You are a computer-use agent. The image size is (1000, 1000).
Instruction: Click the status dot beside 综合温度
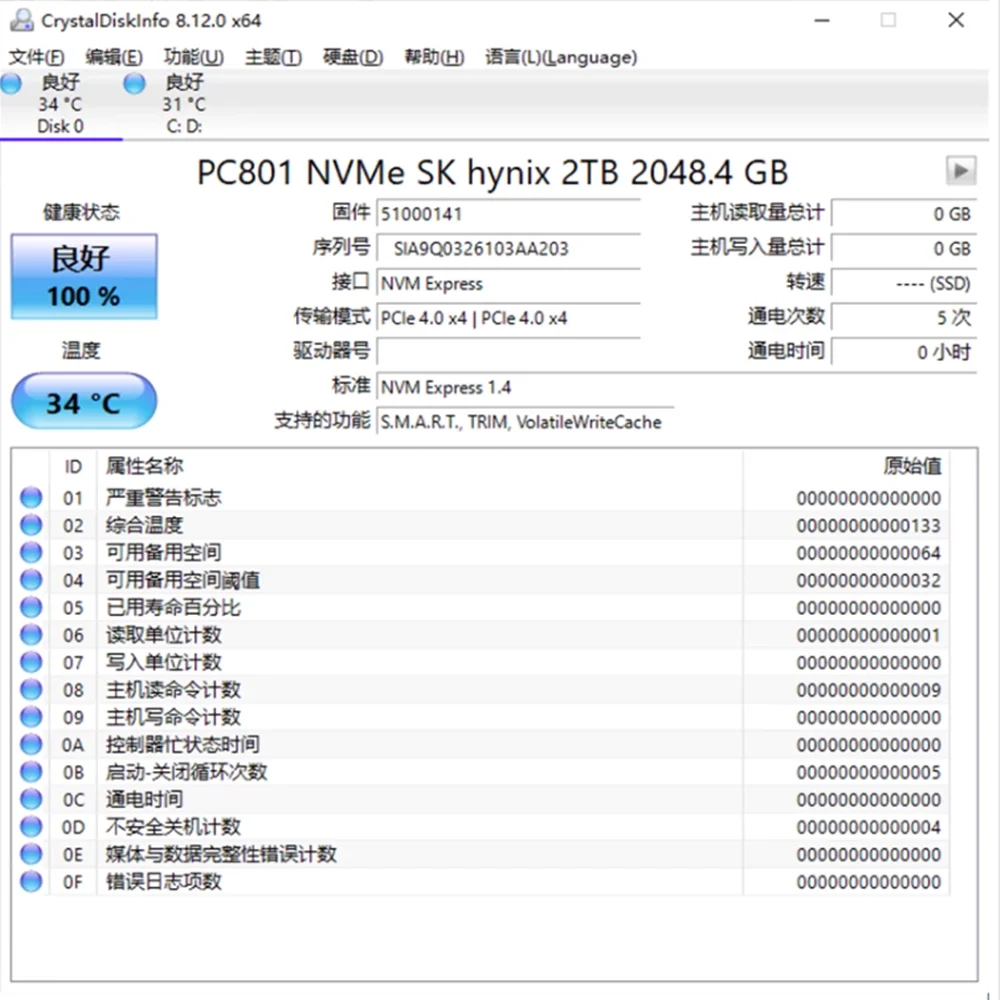[30, 525]
